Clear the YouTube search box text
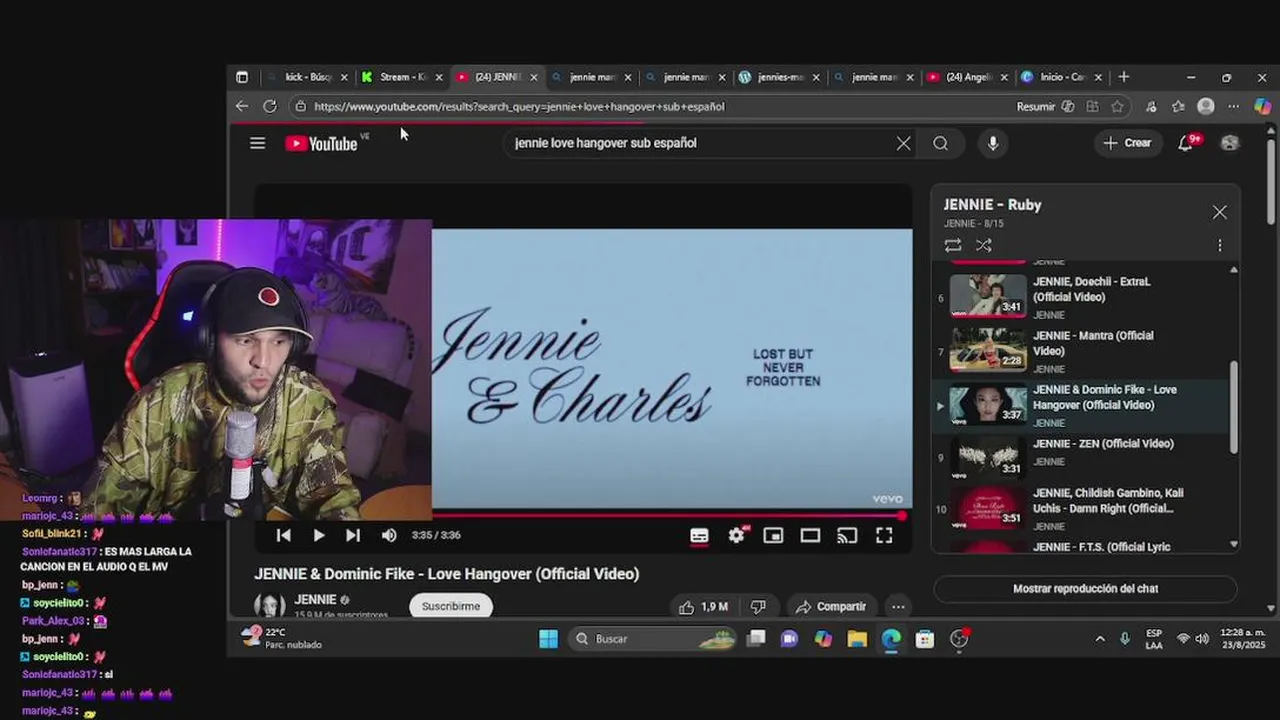 [x=903, y=143]
